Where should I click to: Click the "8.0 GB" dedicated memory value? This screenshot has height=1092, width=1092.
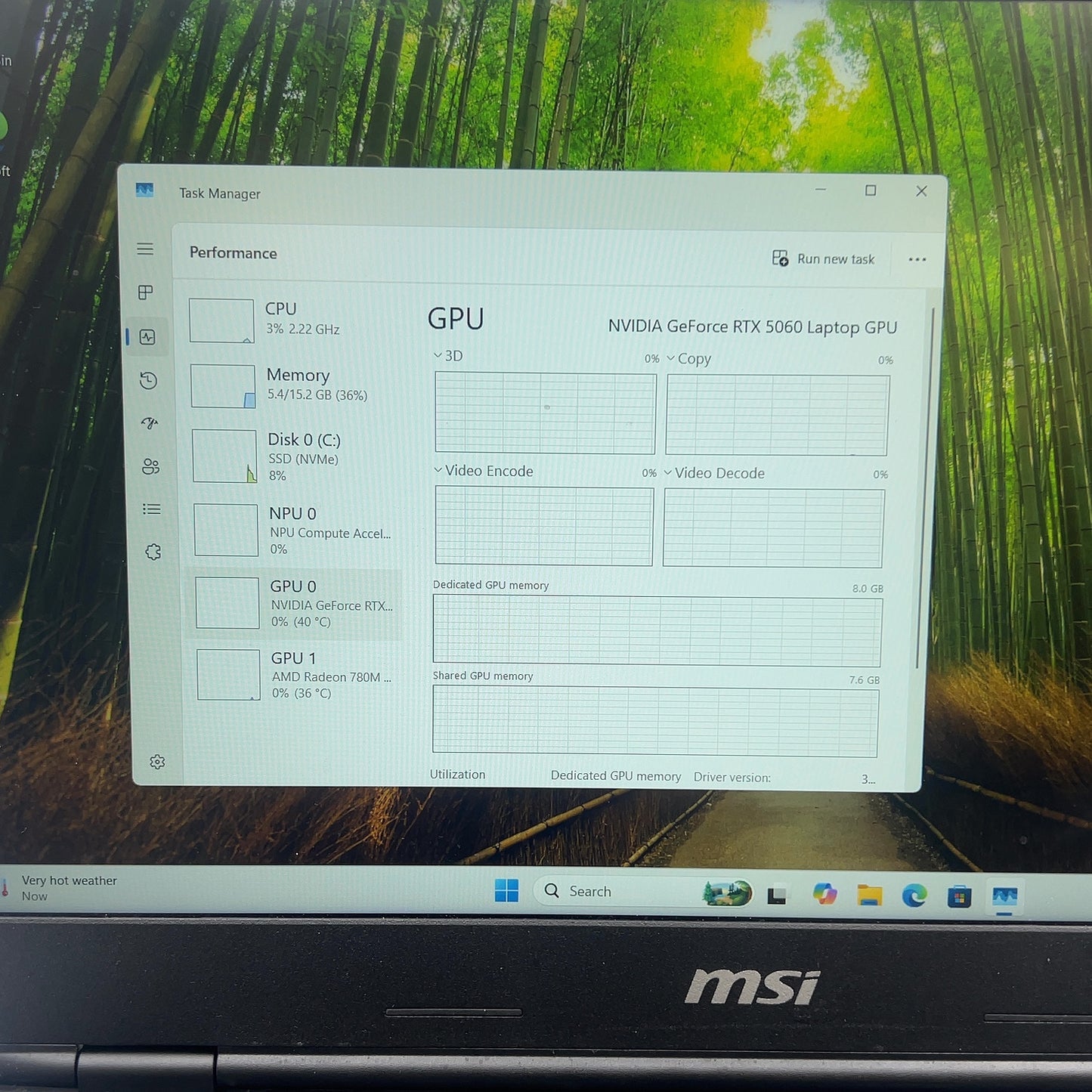pyautogui.click(x=868, y=588)
